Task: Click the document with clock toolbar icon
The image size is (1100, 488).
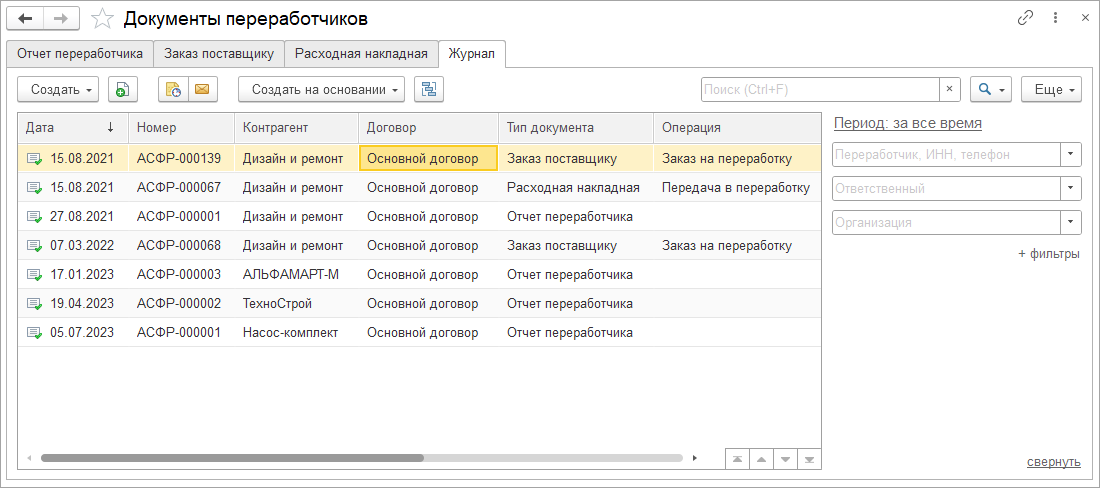Action: (x=173, y=89)
